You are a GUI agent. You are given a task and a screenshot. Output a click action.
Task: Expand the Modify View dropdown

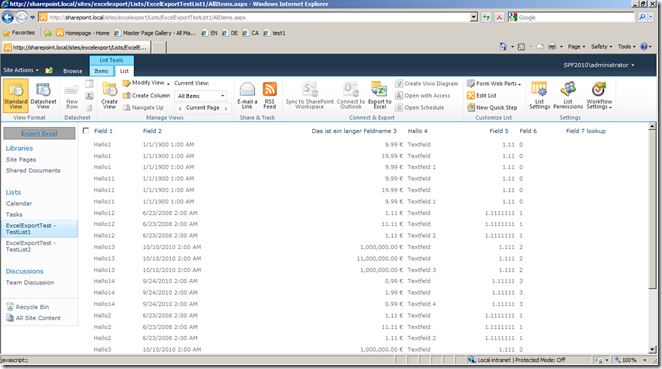pyautogui.click(x=168, y=84)
